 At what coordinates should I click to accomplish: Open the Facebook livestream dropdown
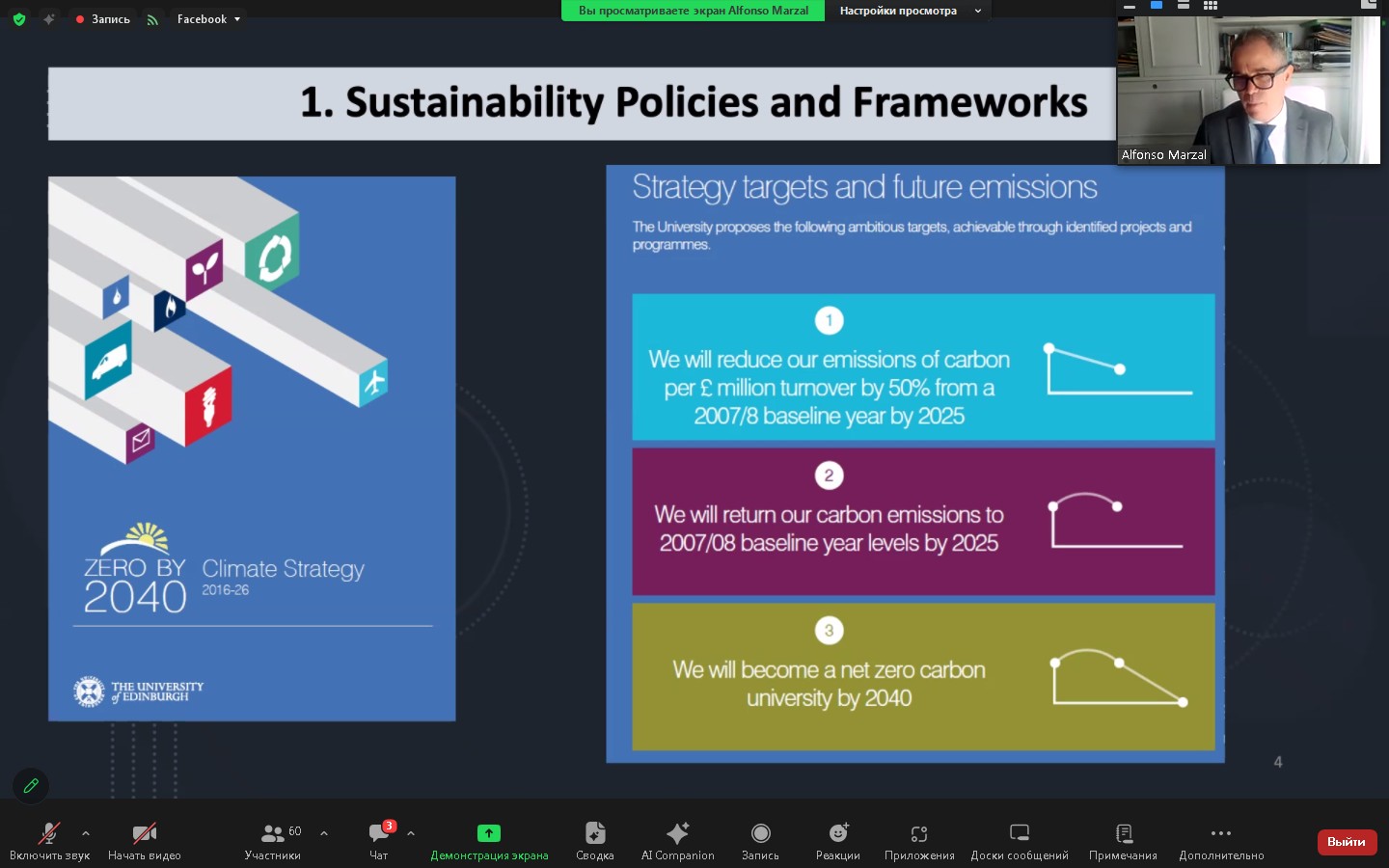click(208, 18)
